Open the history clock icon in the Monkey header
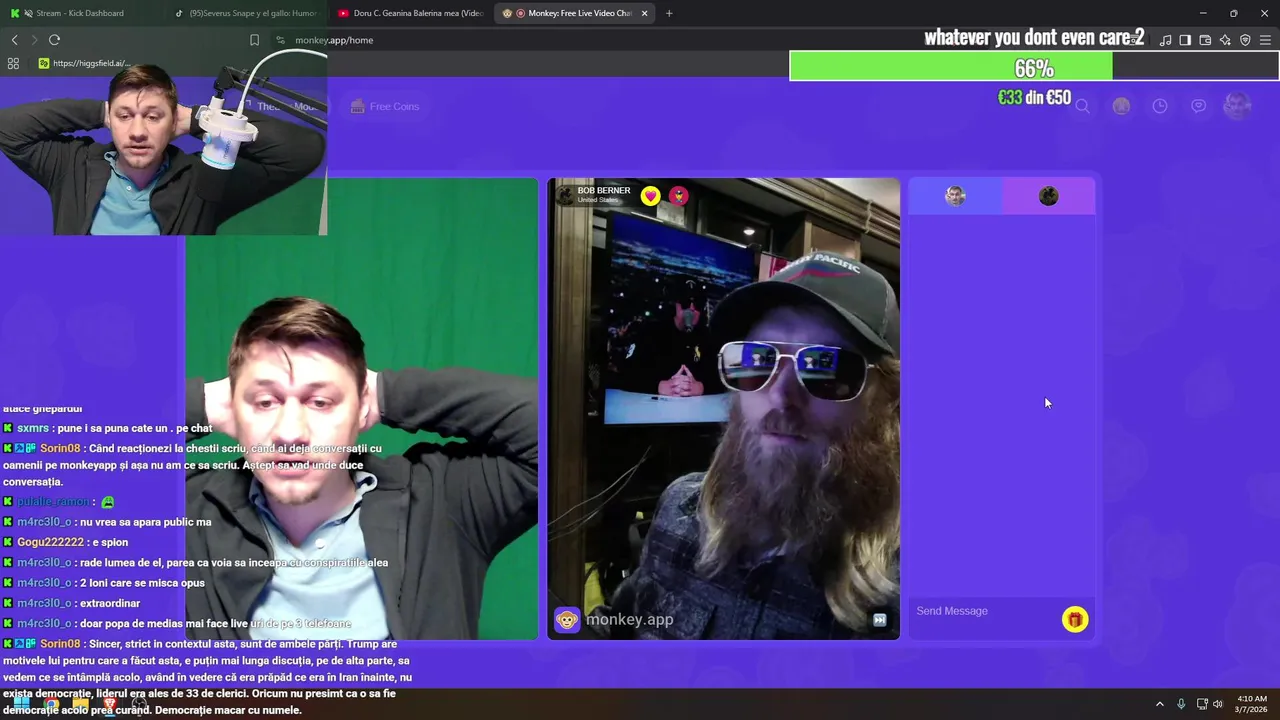Viewport: 1280px width, 720px height. 1160,106
